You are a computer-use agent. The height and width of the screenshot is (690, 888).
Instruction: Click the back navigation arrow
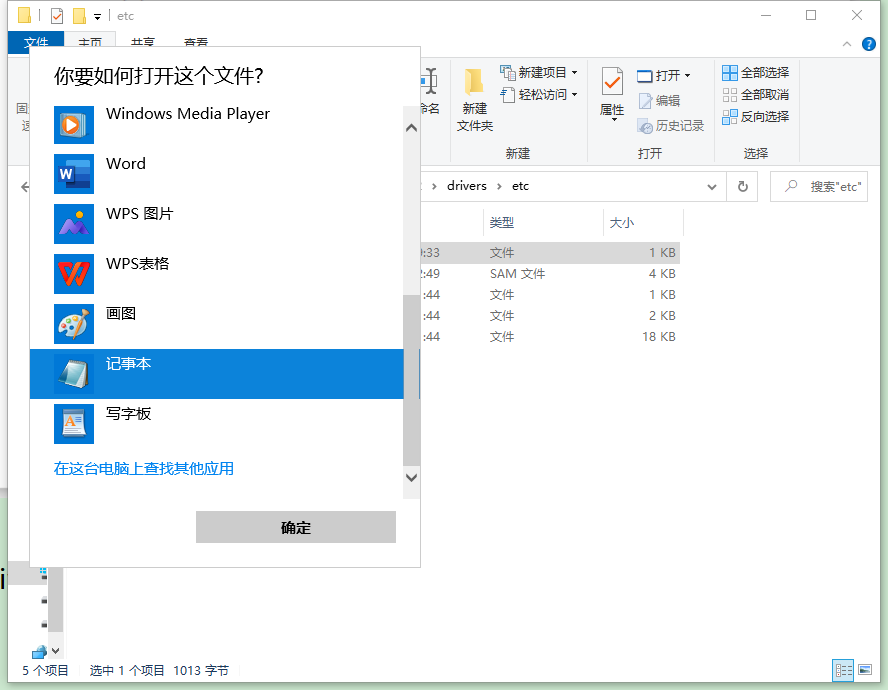click(x=25, y=187)
